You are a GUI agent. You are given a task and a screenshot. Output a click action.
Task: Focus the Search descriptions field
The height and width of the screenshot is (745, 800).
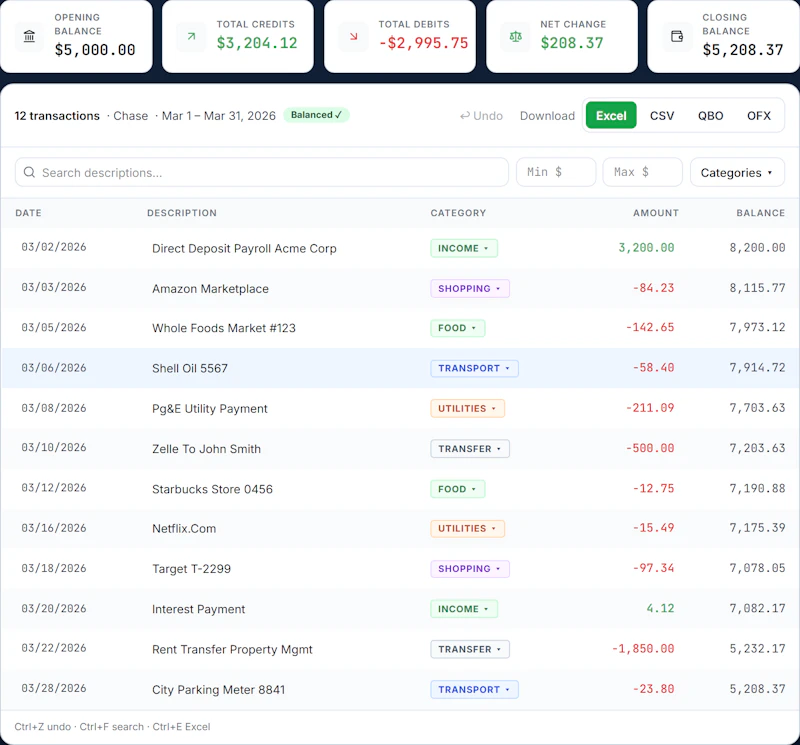pos(262,172)
